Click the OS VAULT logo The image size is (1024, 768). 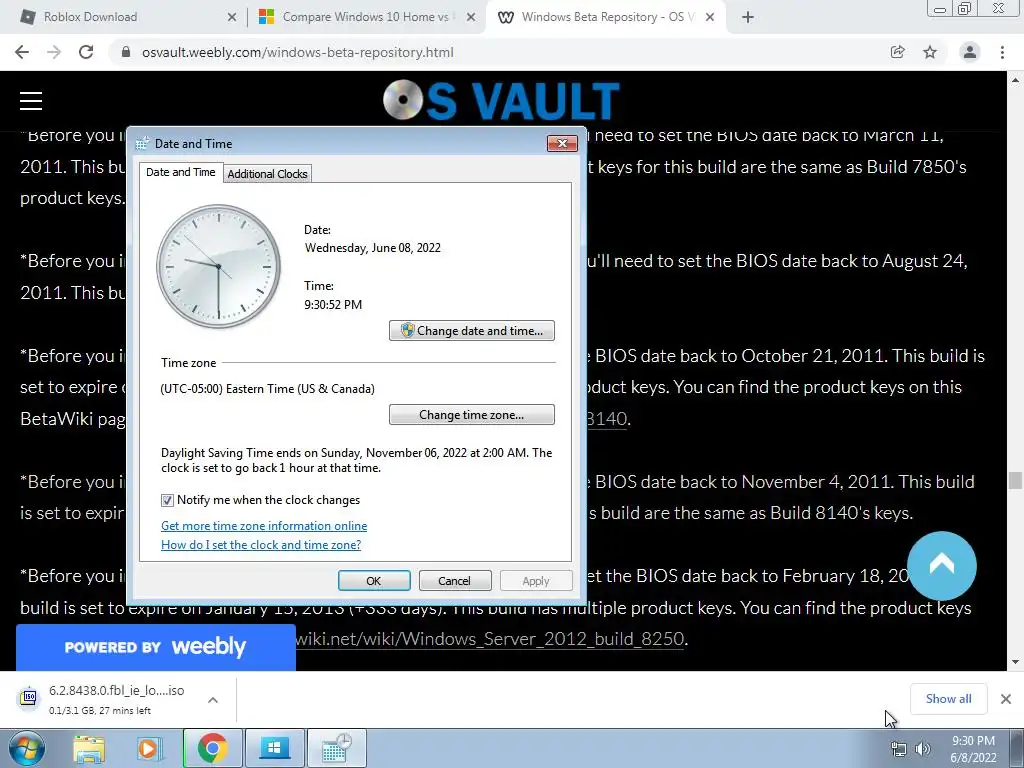(502, 101)
